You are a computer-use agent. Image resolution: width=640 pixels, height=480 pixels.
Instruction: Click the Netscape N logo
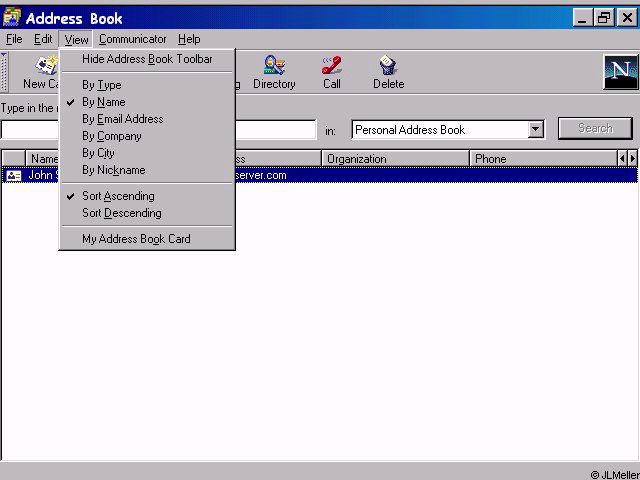coord(620,72)
